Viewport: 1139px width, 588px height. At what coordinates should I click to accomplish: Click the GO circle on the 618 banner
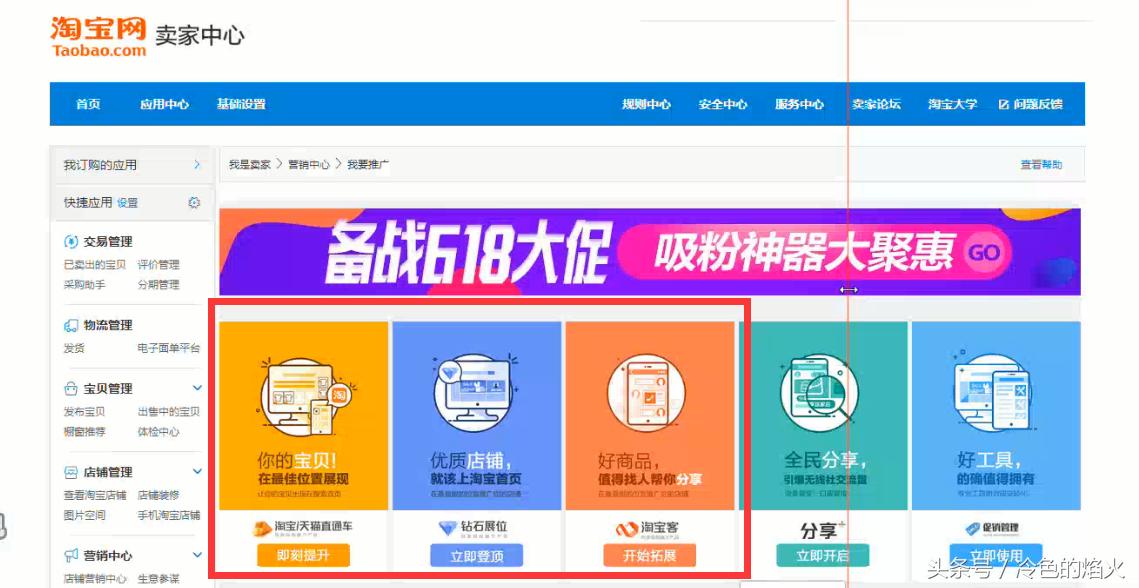984,253
